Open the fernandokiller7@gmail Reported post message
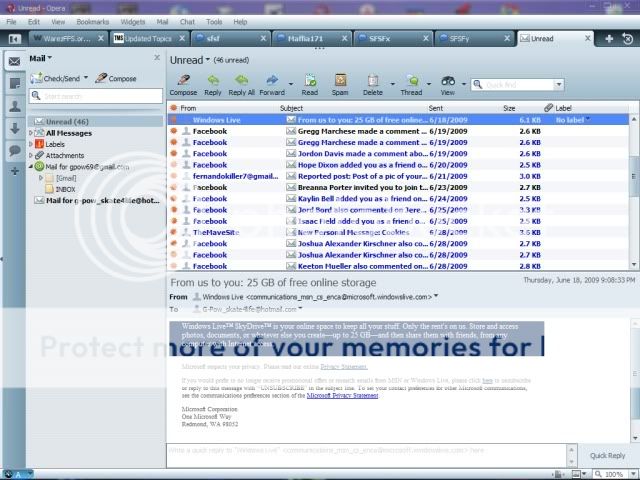The image size is (640, 480). pos(398,176)
